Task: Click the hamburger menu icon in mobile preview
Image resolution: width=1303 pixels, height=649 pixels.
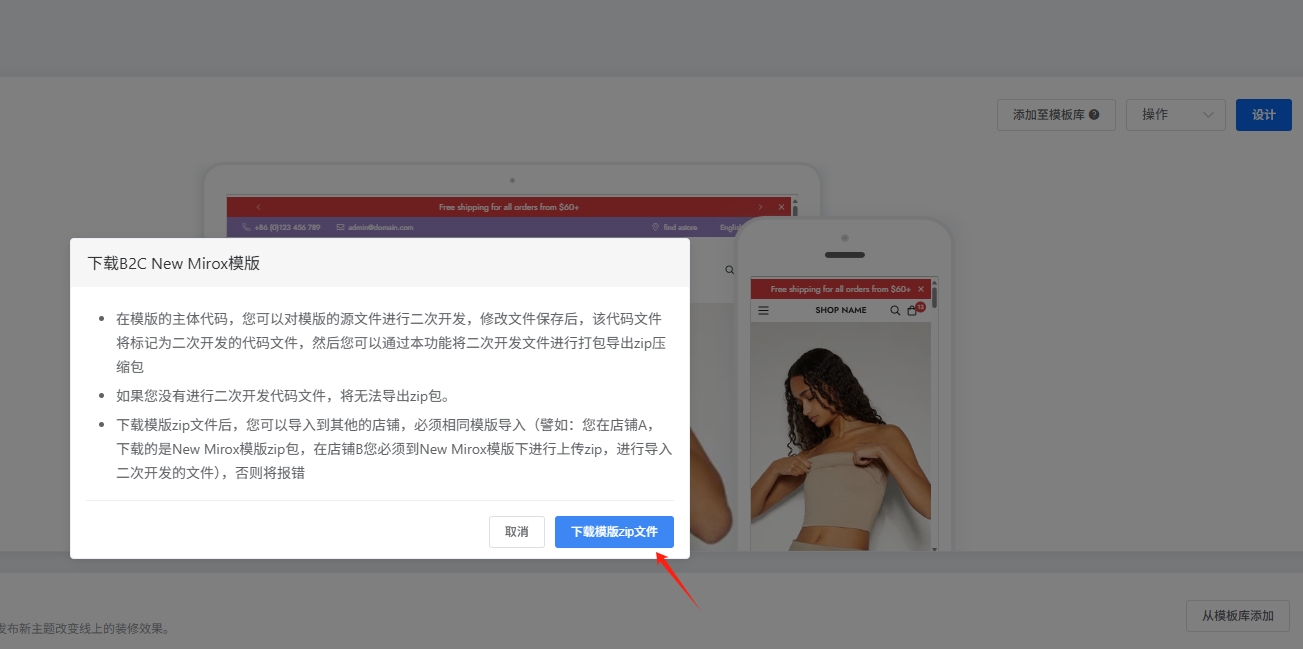Action: point(764,311)
